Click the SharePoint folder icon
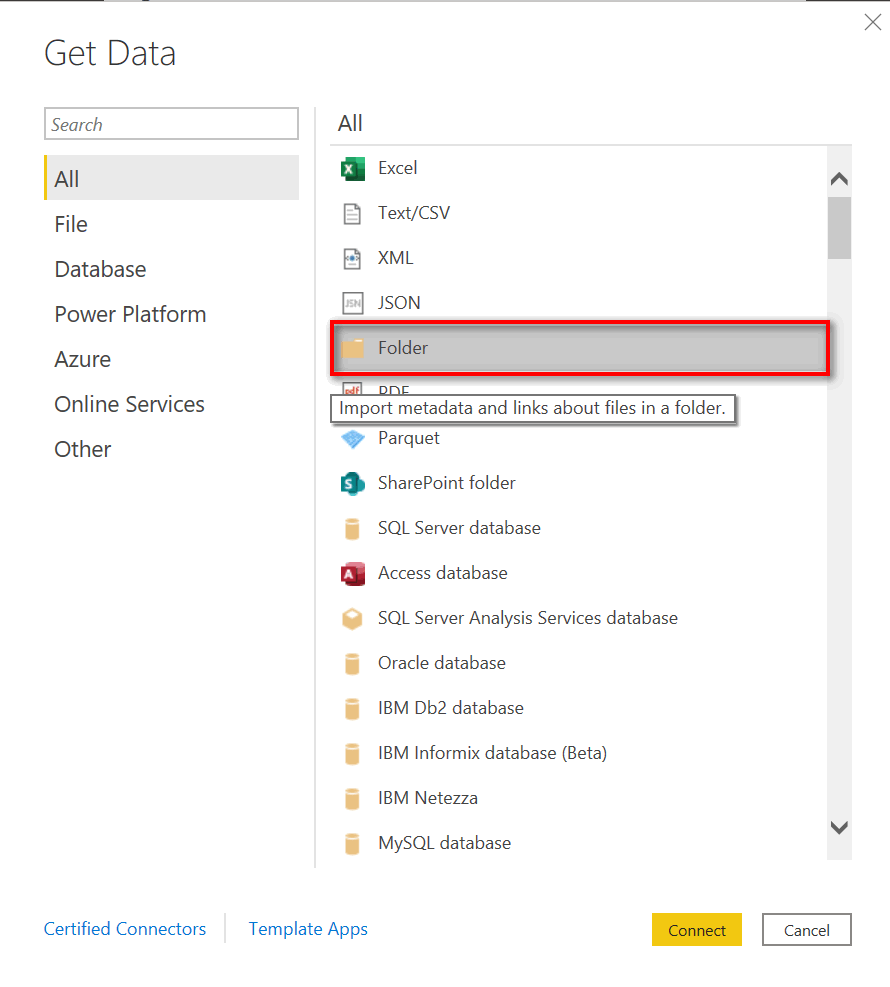The width and height of the screenshot is (890, 987). 352,483
